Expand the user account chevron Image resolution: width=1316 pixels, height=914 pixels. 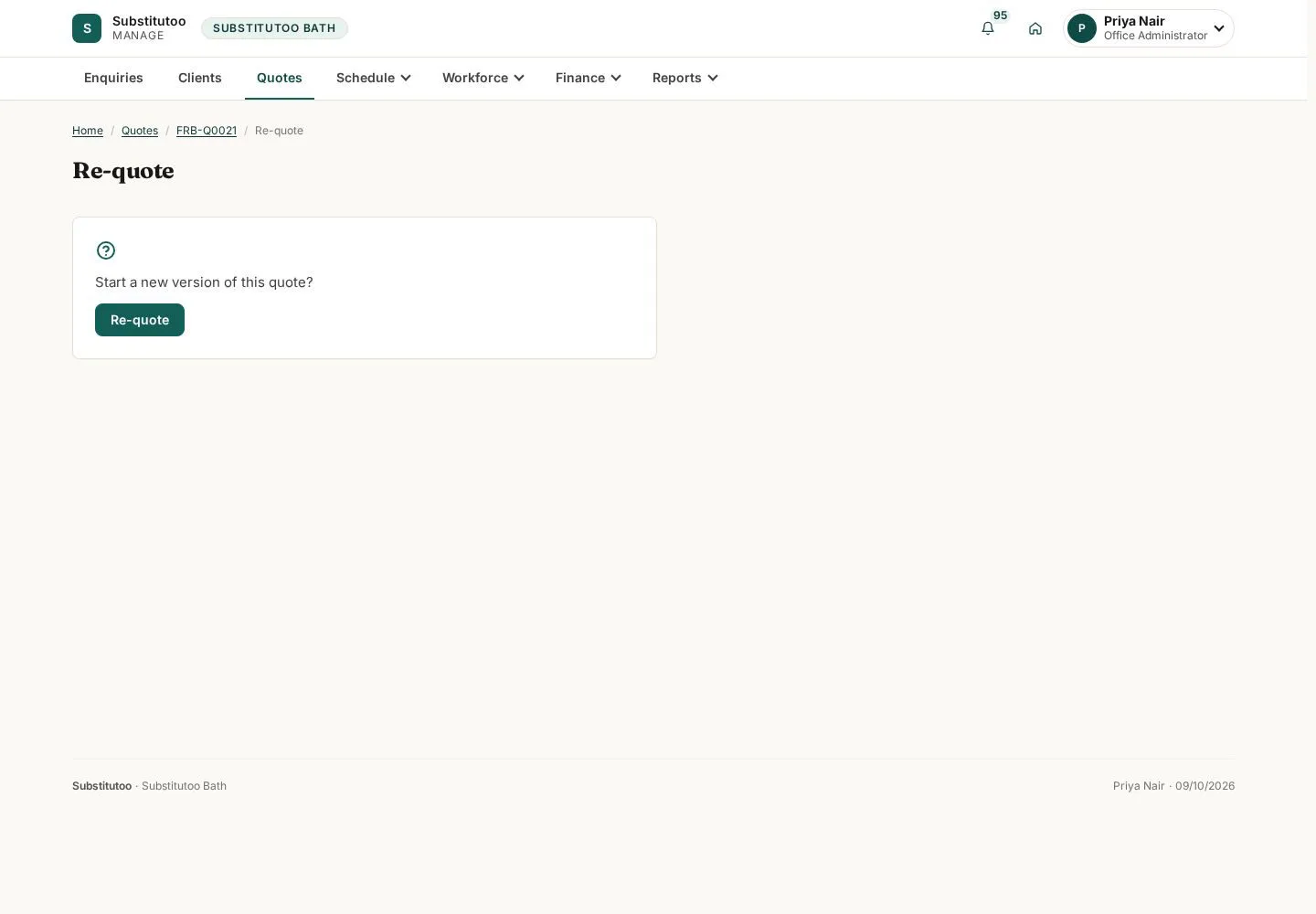(x=1219, y=28)
